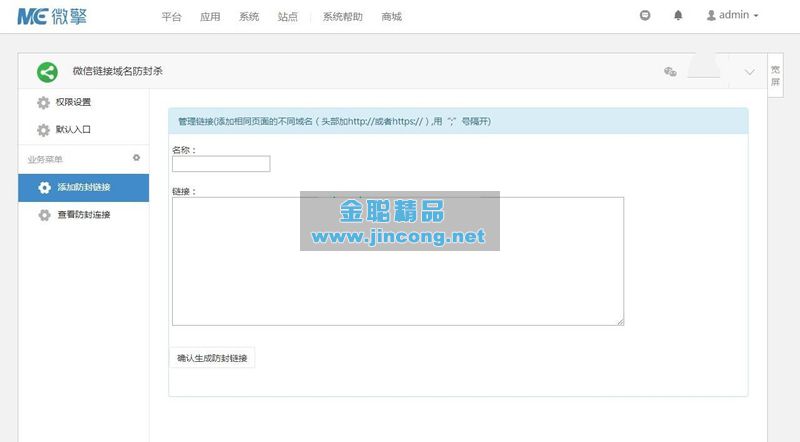
Task: Click the gear icon beside 默认入口
Action: [43, 130]
